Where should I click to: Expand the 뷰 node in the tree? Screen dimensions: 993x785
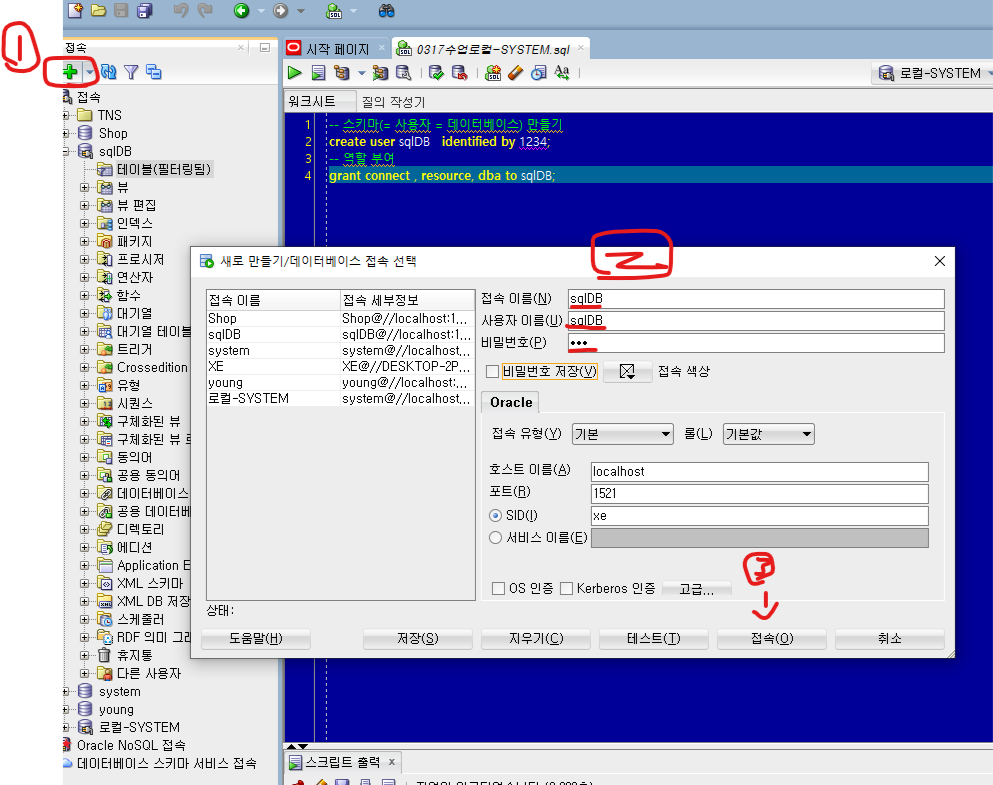point(84,187)
